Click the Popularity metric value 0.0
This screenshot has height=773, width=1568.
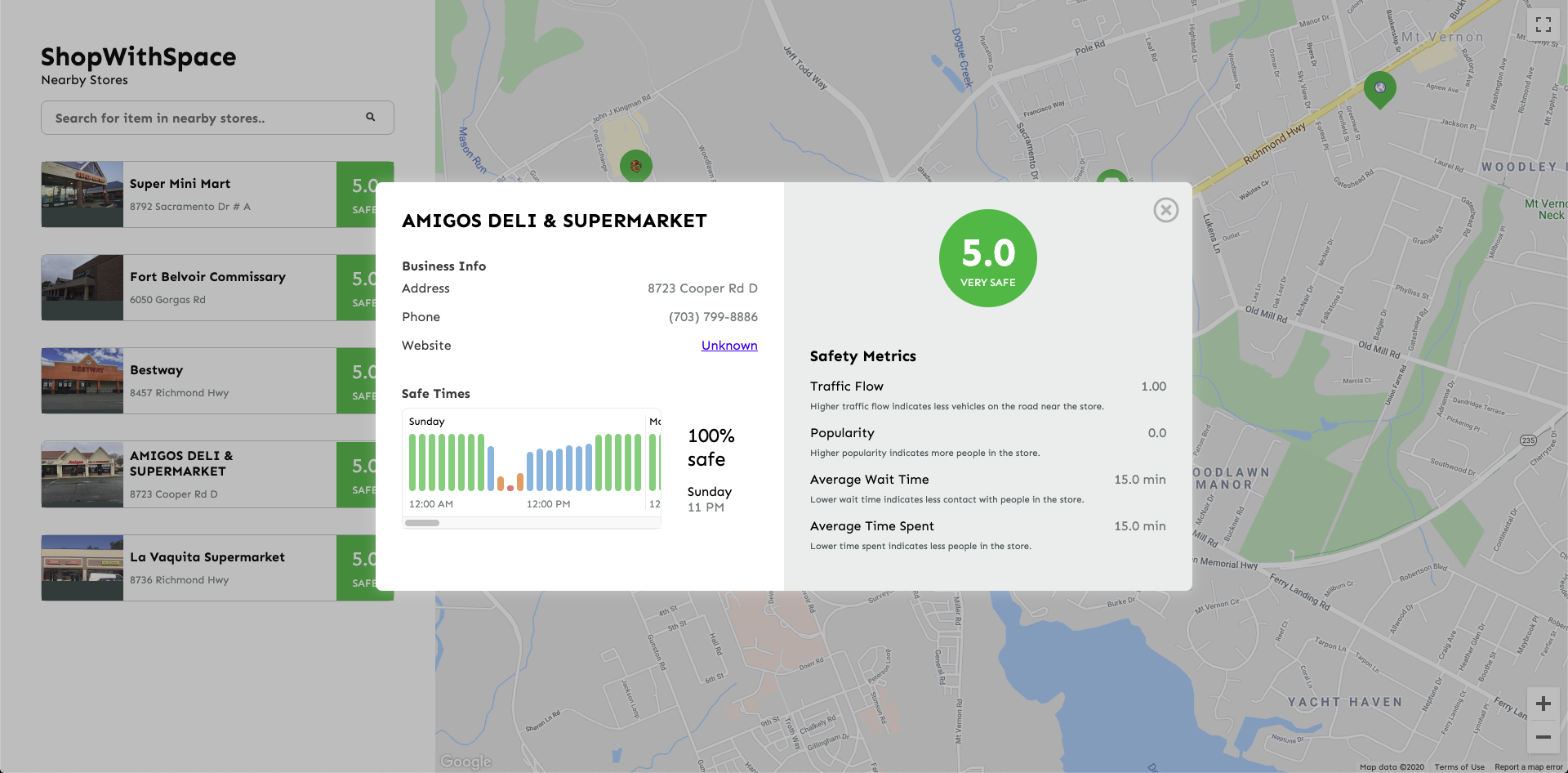coord(1156,433)
